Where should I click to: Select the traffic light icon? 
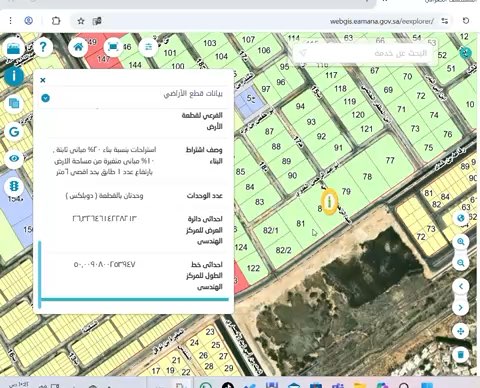(14, 186)
